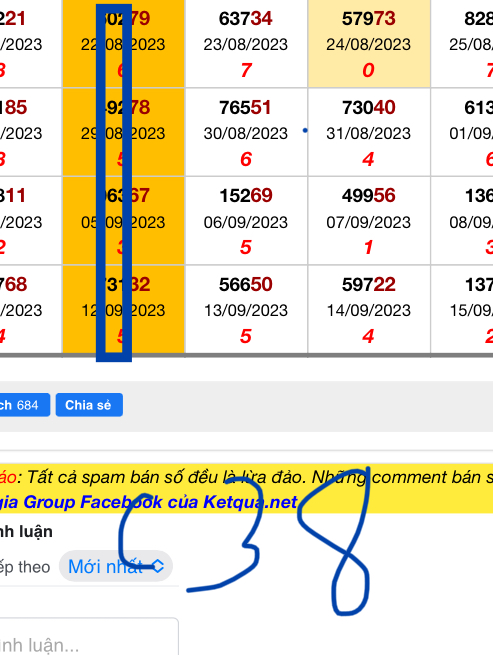This screenshot has height=655, width=493.
Task: Click the 13/09/2023 result cell 56650
Action: click(x=246, y=310)
